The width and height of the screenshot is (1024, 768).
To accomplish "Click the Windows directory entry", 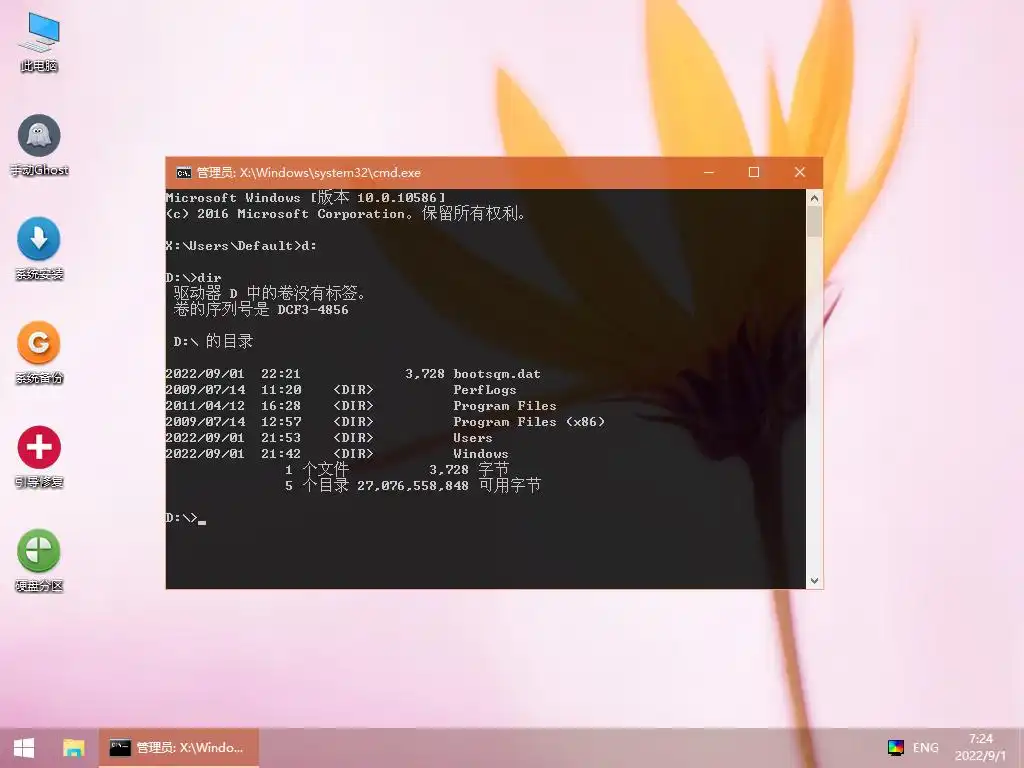I will [481, 454].
